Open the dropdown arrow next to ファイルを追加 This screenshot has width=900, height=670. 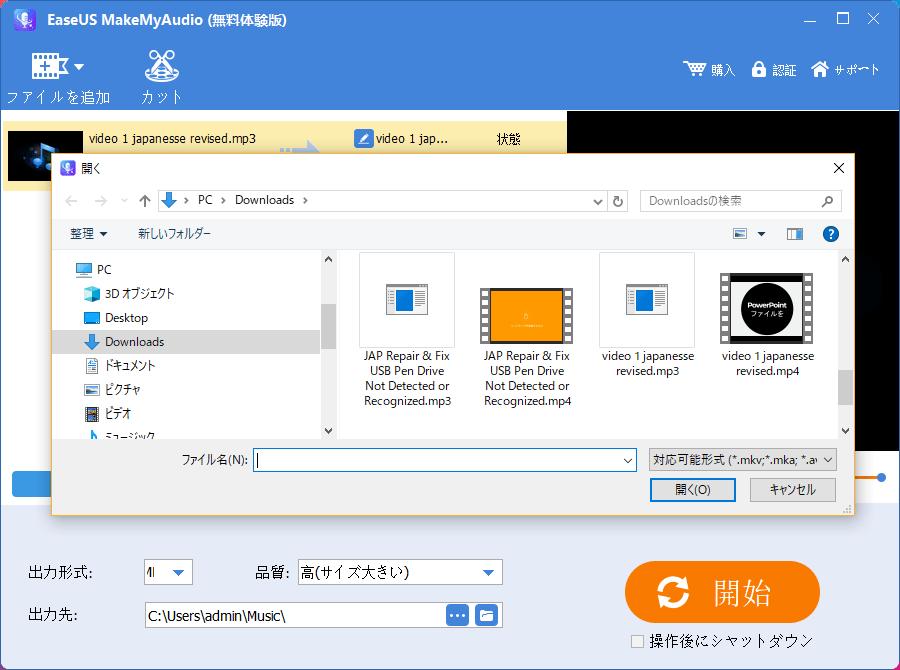[79, 67]
